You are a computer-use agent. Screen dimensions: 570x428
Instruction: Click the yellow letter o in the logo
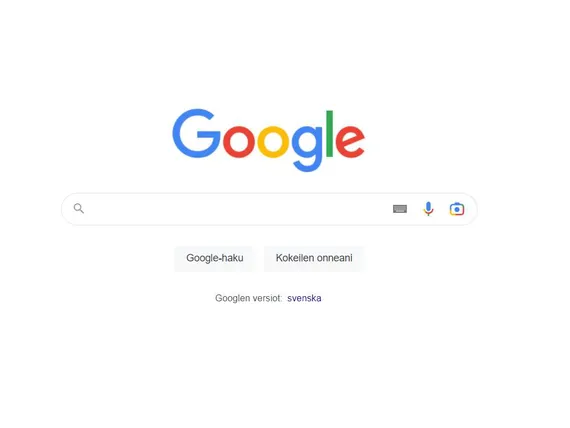coord(273,141)
